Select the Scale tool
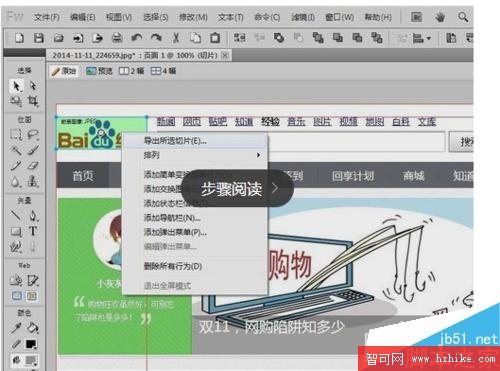Image resolution: width=500 pixels, height=371 pixels. coord(16,101)
